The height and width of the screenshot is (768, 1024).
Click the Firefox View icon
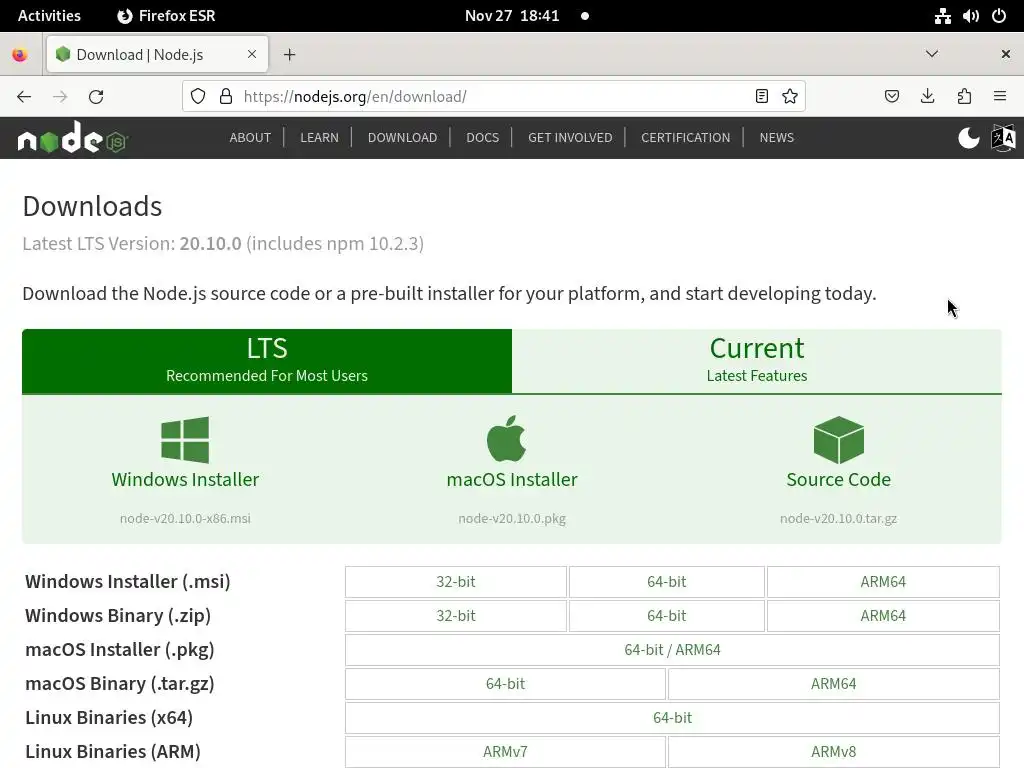coord(20,55)
